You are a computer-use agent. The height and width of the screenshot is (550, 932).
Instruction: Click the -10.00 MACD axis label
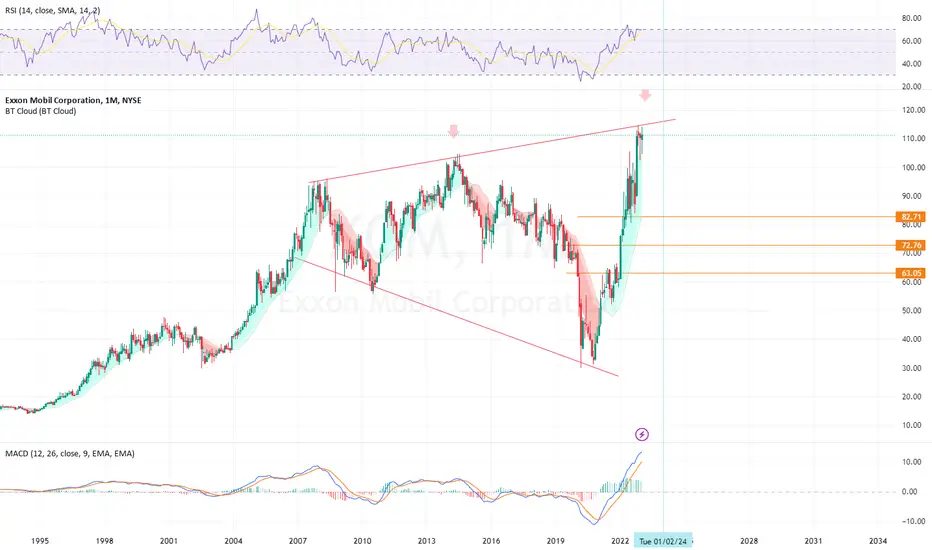click(x=912, y=521)
